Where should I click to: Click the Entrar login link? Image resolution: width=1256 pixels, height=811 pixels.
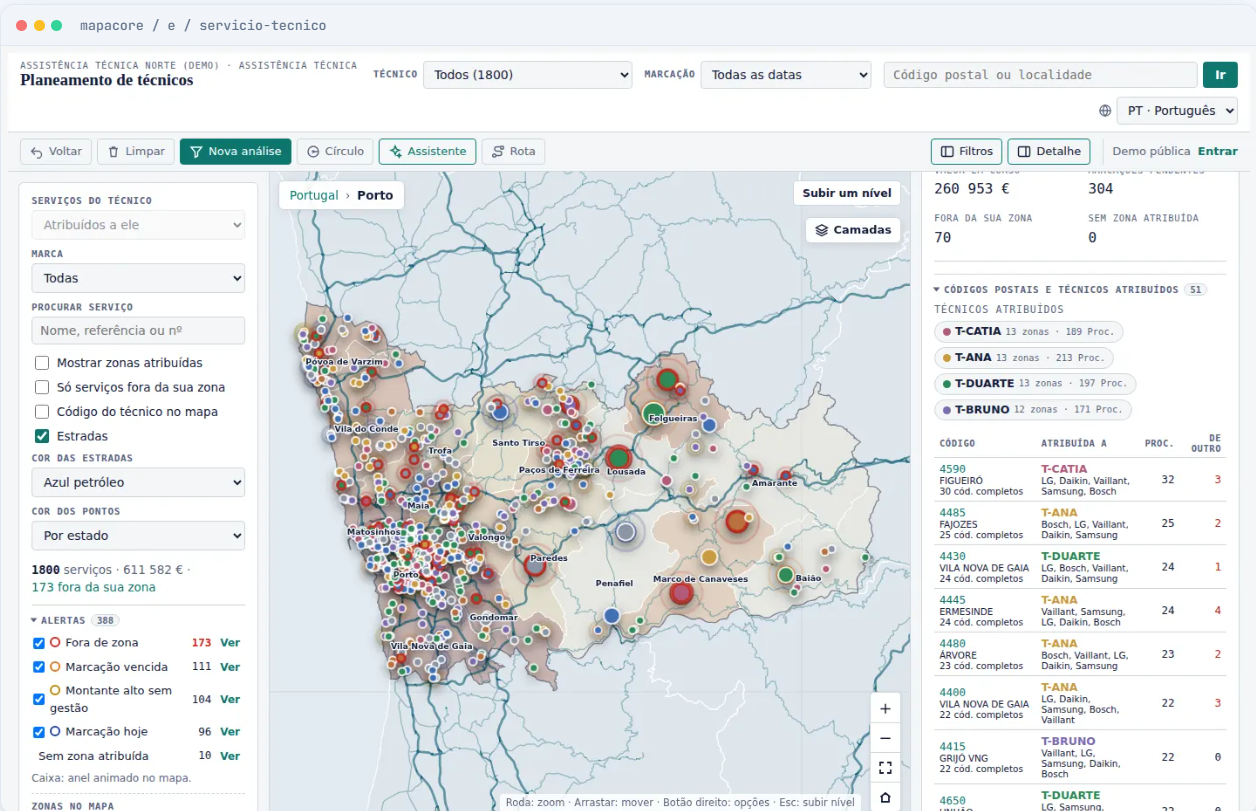1218,151
